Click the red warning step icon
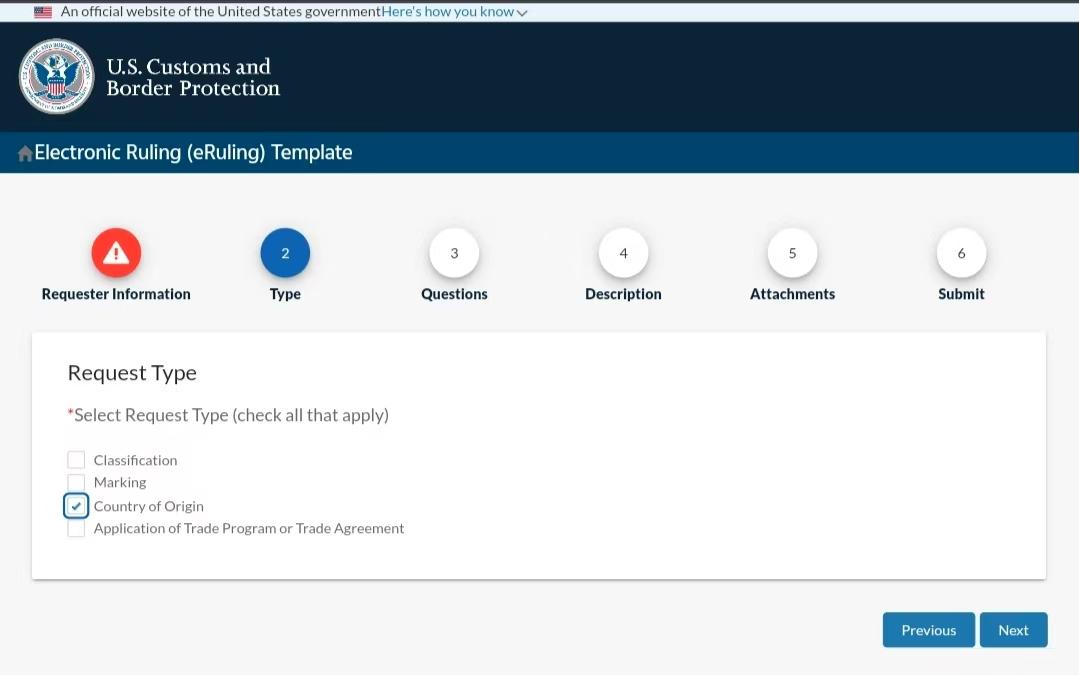This screenshot has height=675, width=1080. [116, 253]
